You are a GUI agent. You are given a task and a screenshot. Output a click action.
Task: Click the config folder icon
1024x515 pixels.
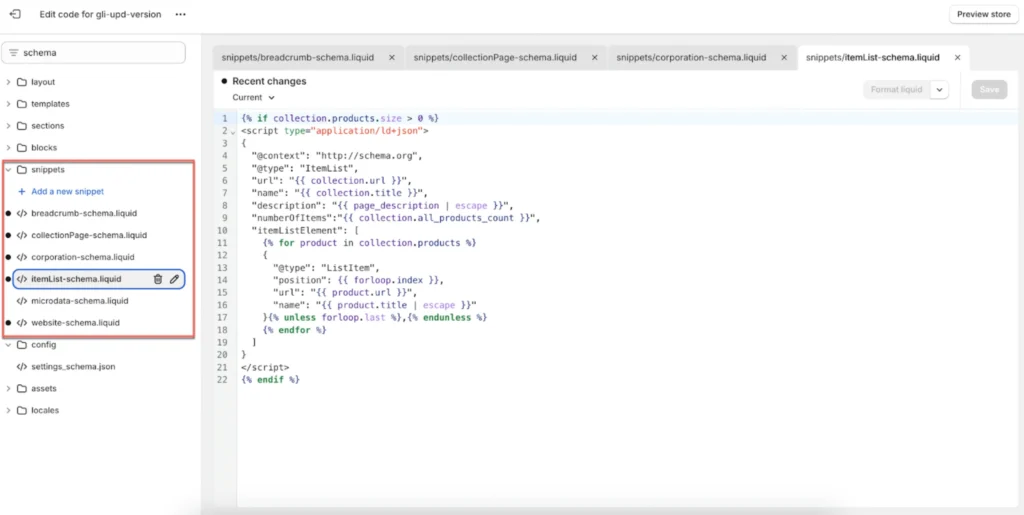[22, 345]
